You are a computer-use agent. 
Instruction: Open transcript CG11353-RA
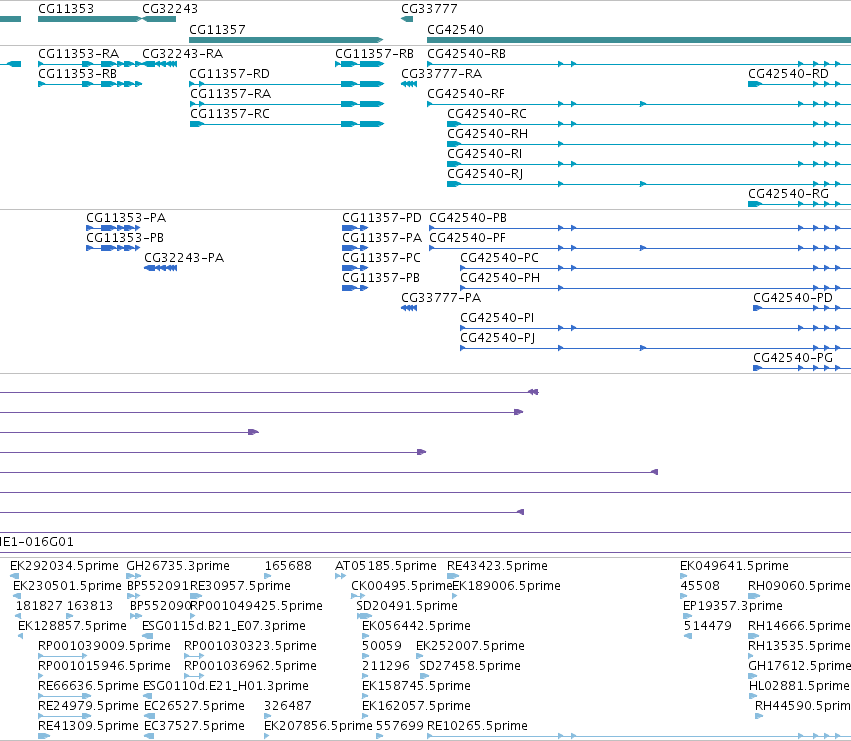click(78, 54)
